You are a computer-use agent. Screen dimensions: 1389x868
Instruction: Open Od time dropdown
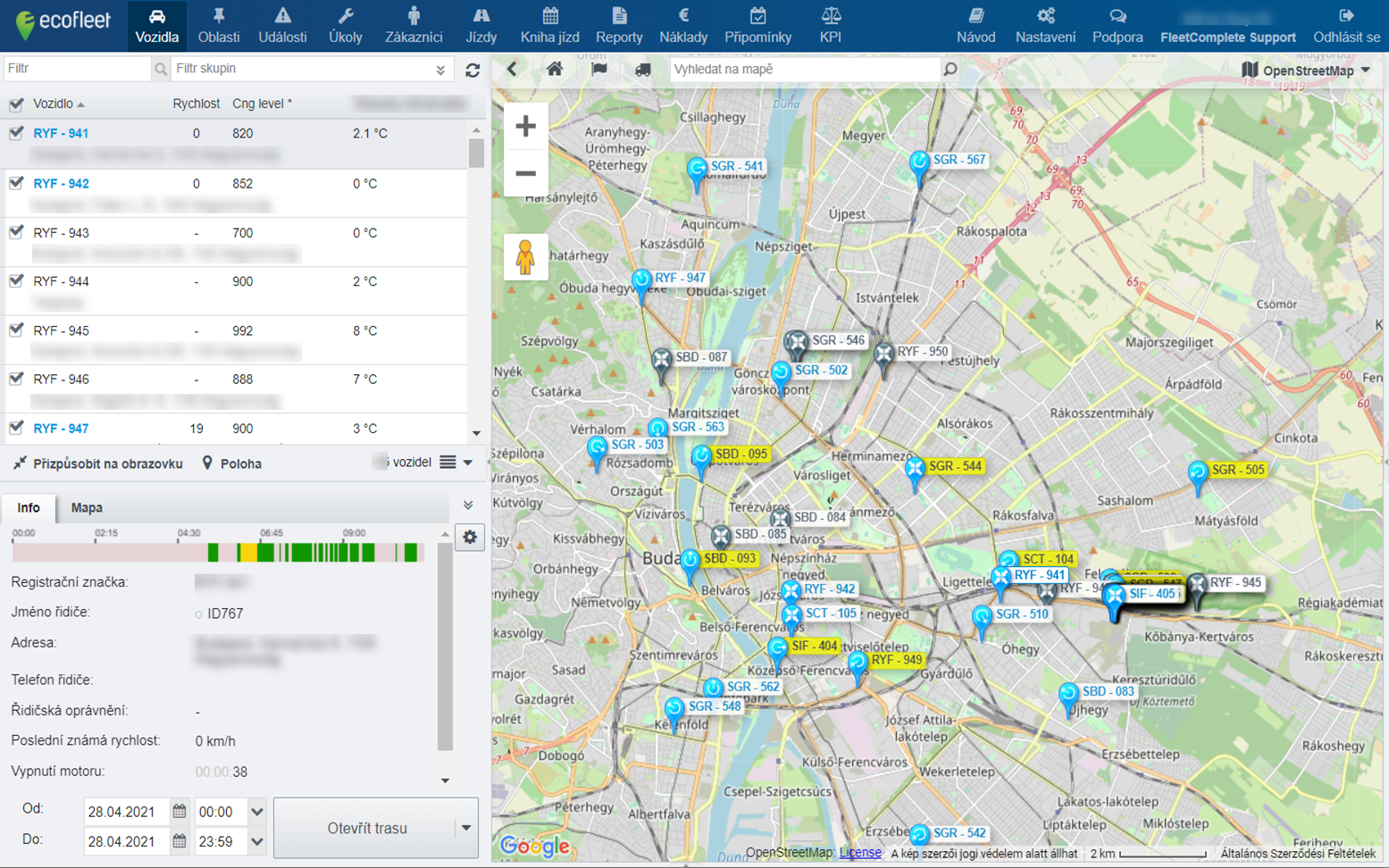pyautogui.click(x=257, y=812)
